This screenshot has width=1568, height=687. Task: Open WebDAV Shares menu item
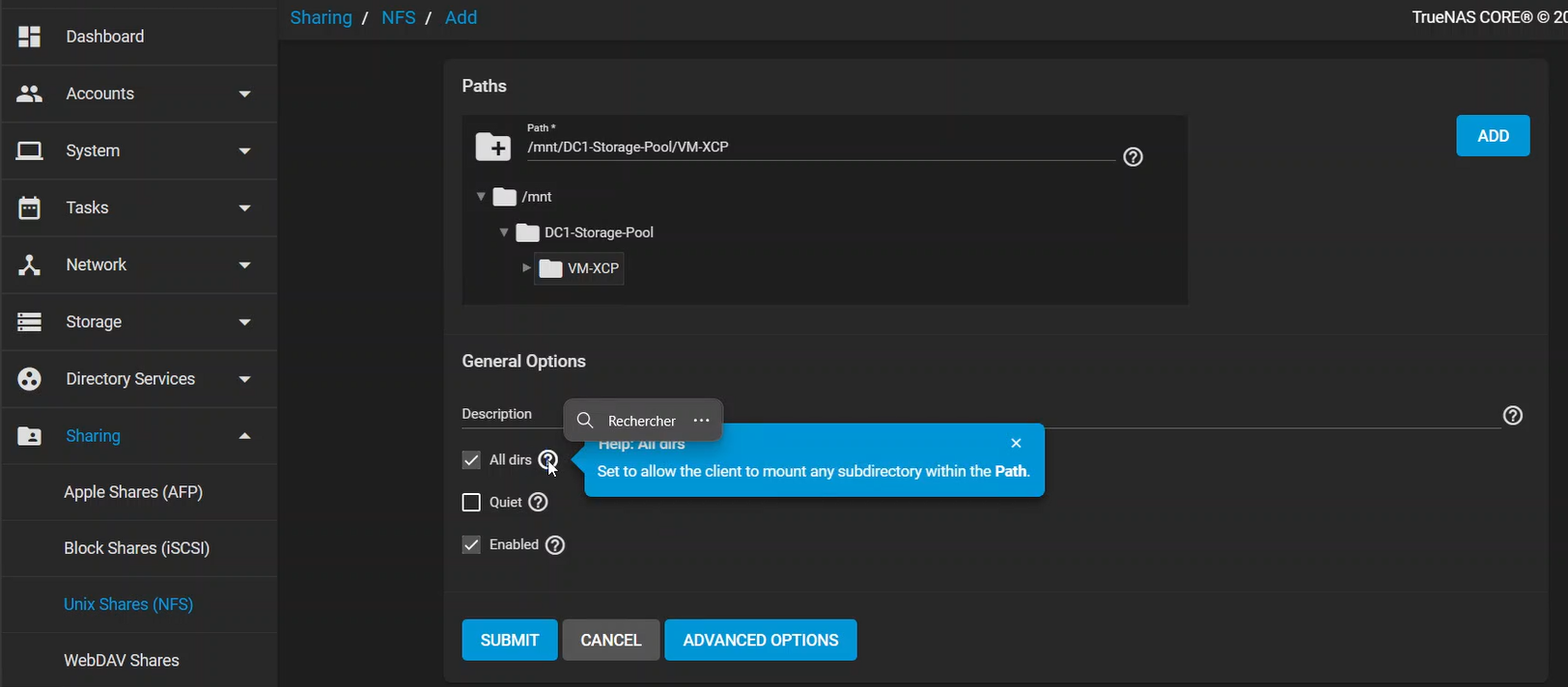(x=122, y=661)
